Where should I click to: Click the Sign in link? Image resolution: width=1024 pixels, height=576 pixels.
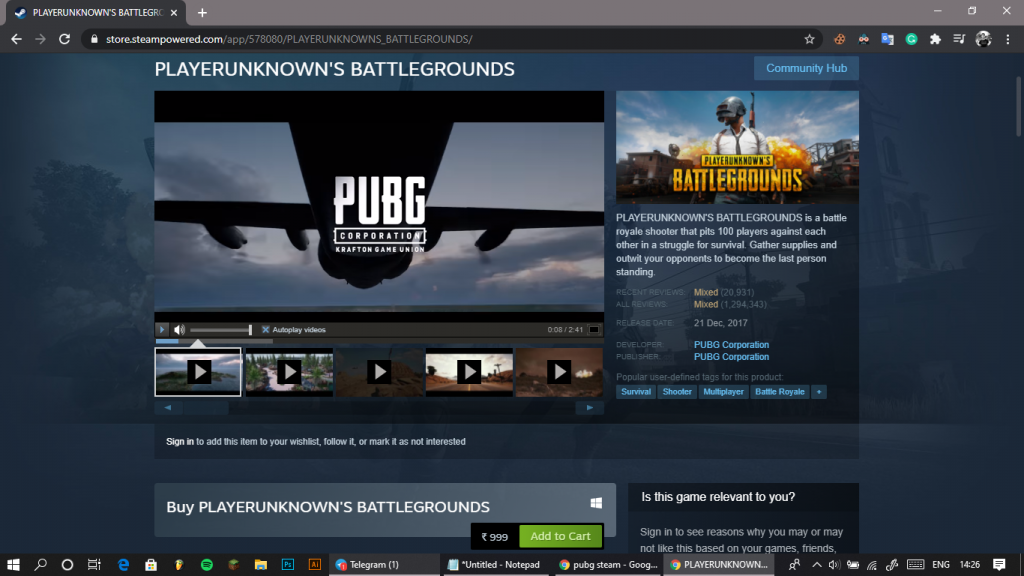[180, 441]
